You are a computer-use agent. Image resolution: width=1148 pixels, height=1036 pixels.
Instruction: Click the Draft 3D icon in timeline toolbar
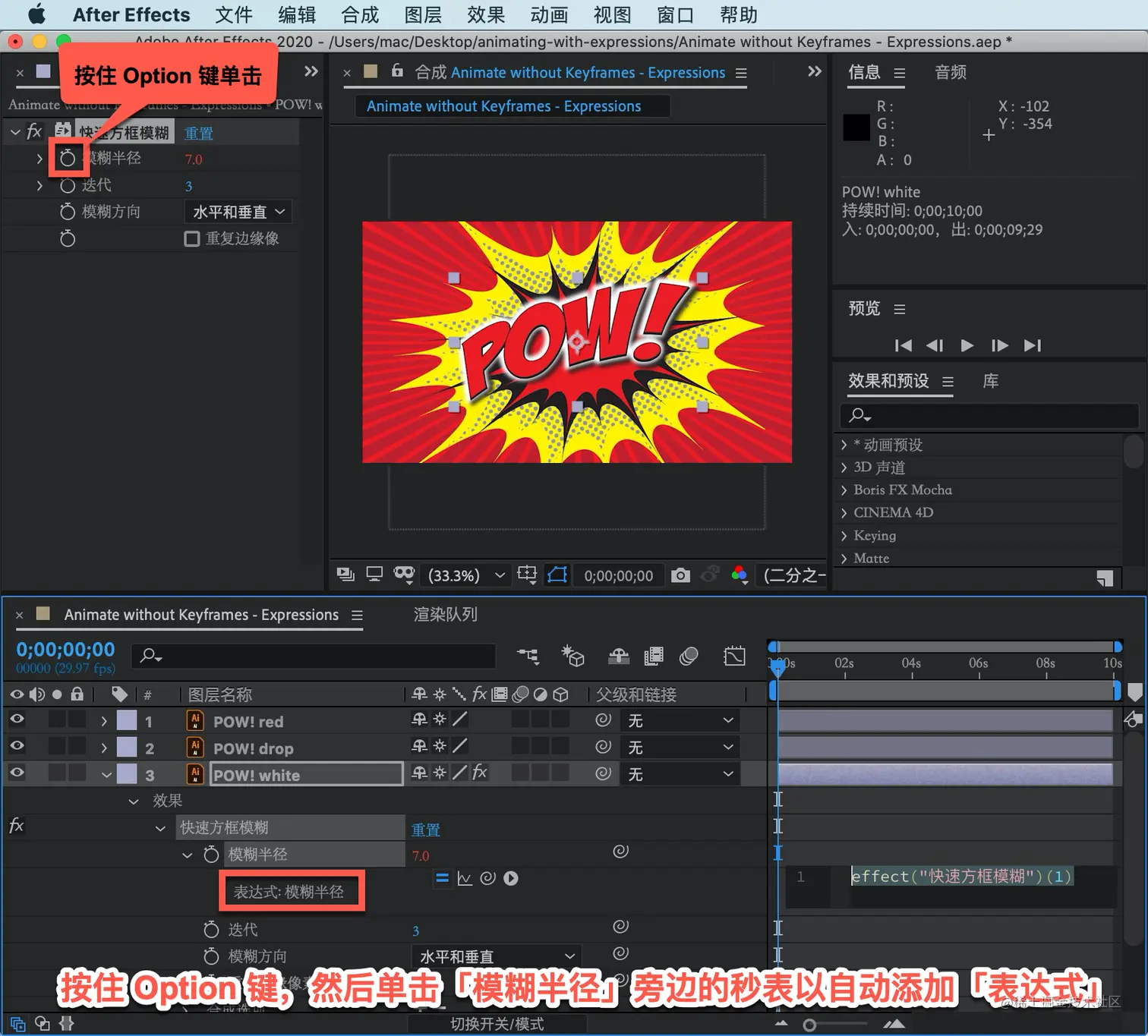(x=572, y=656)
